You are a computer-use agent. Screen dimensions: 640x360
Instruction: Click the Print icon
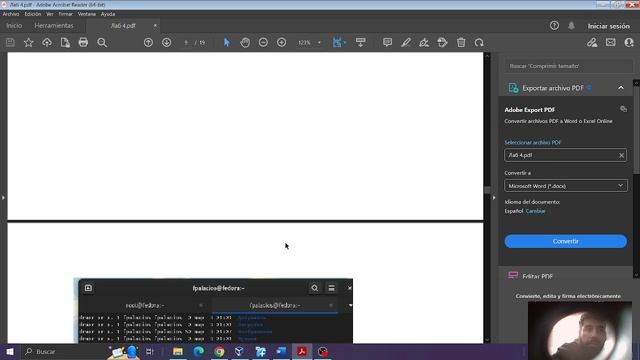click(x=83, y=42)
